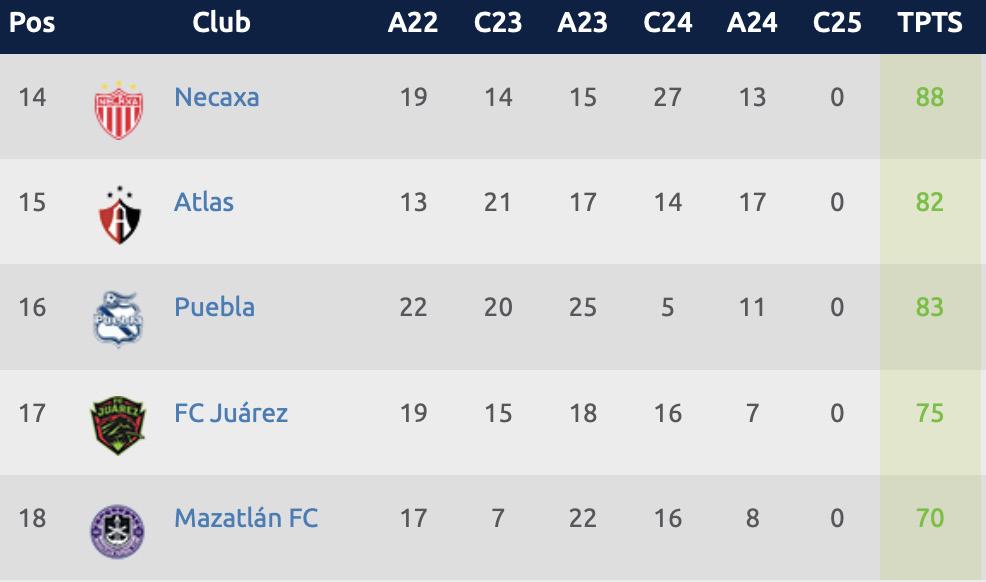Open the Mazatlán FC team link
986x582 pixels.
point(246,518)
